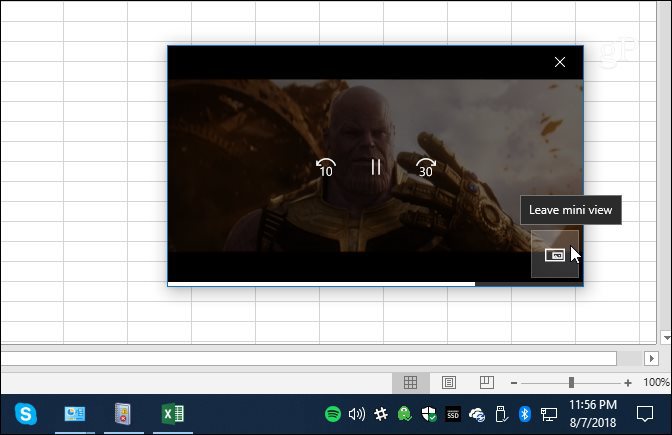Switch Excel to Page Layout view
This screenshot has height=435, width=672.
449,382
